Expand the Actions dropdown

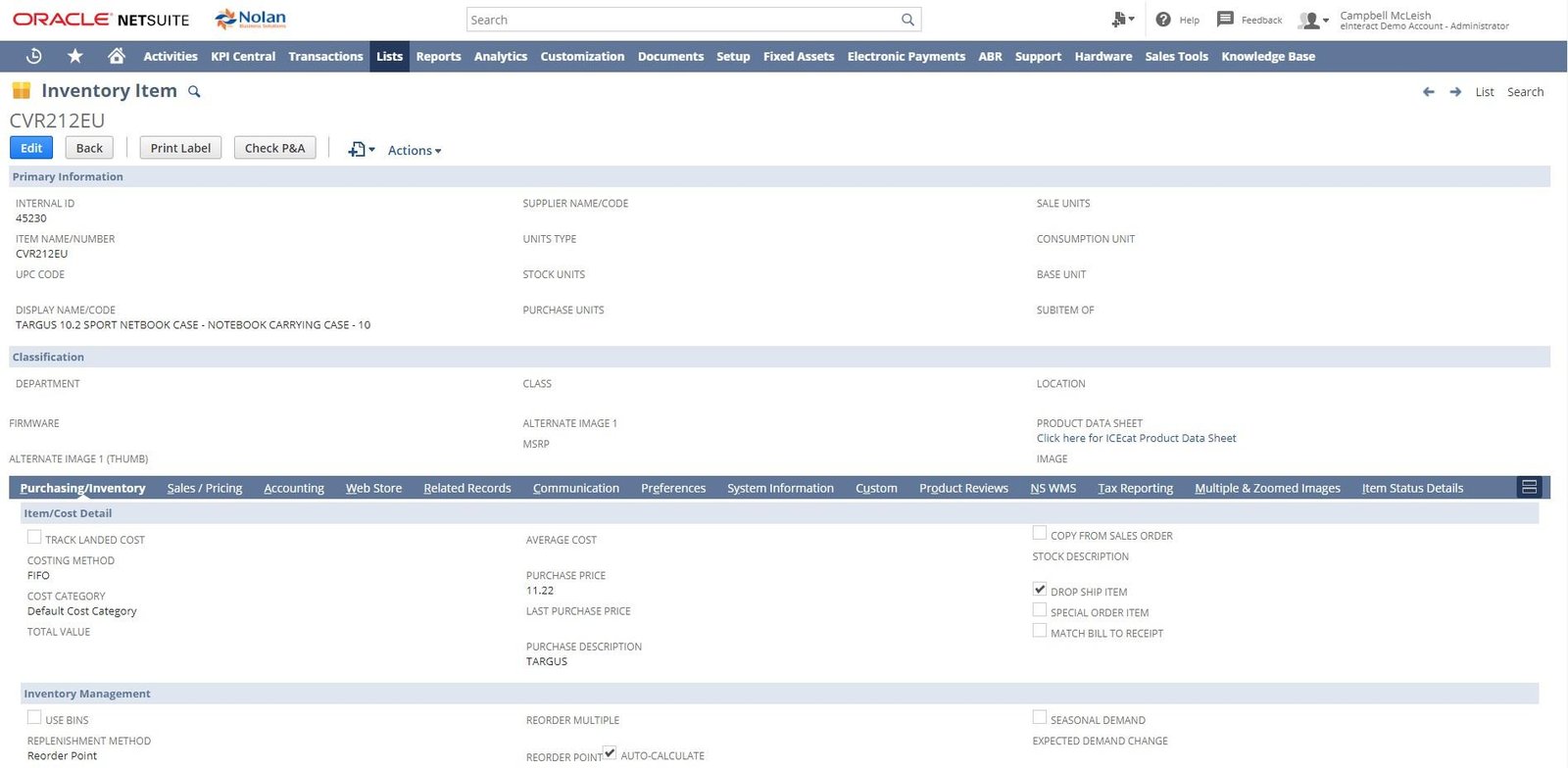415,150
